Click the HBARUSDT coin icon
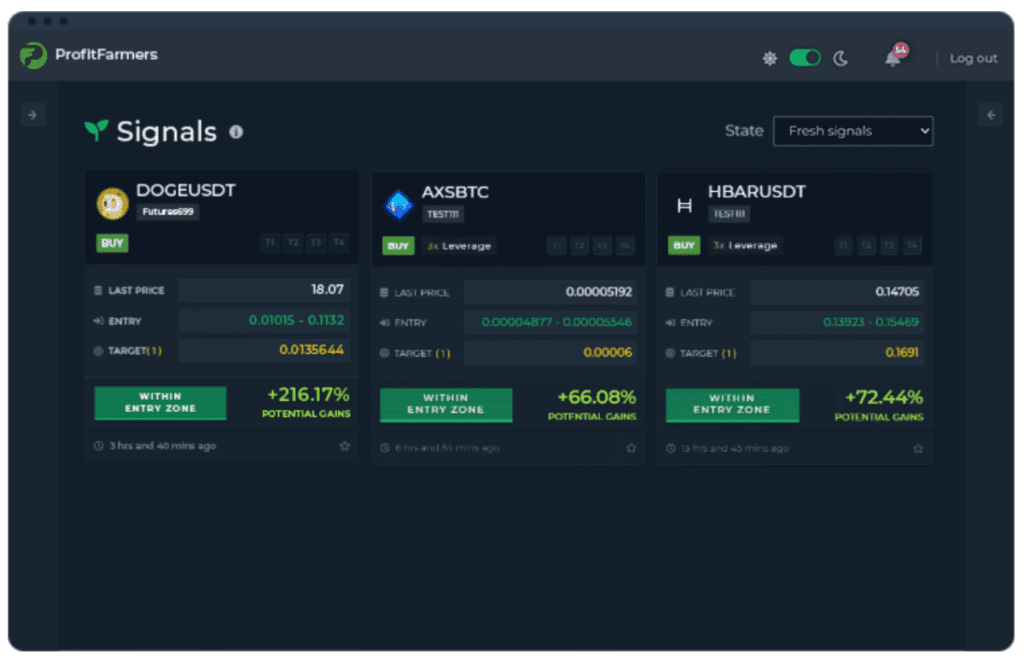The width and height of the screenshot is (1024, 661). [684, 206]
